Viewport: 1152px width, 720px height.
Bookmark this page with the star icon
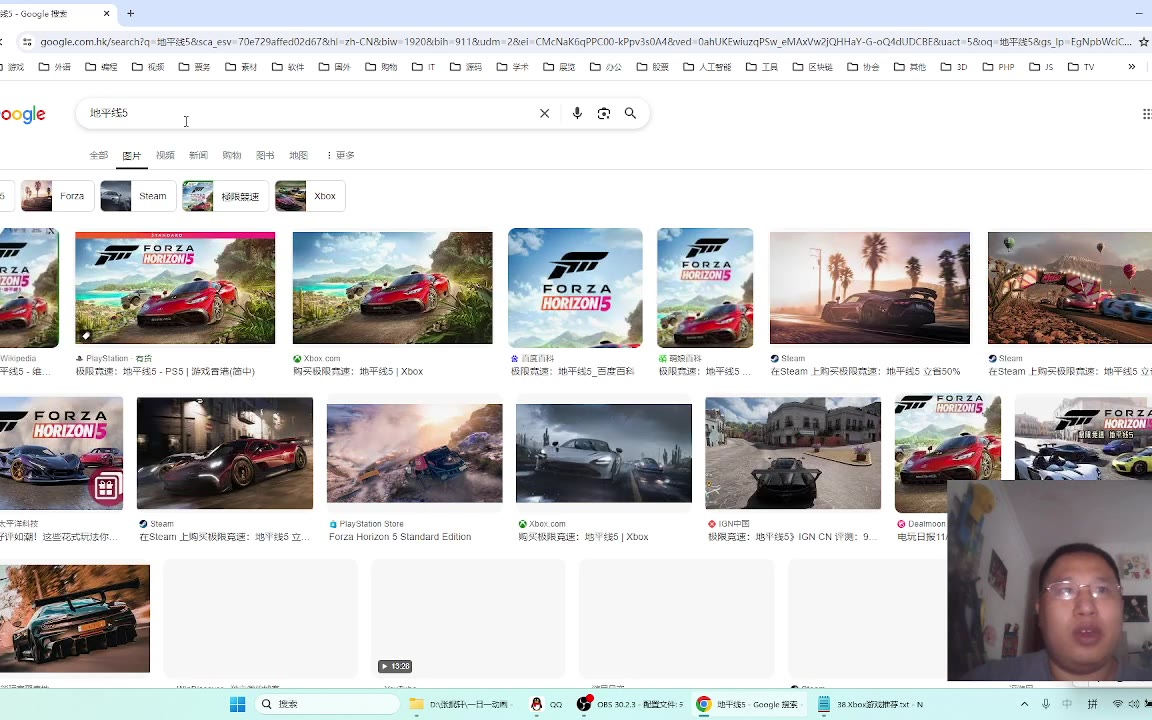point(1144,42)
